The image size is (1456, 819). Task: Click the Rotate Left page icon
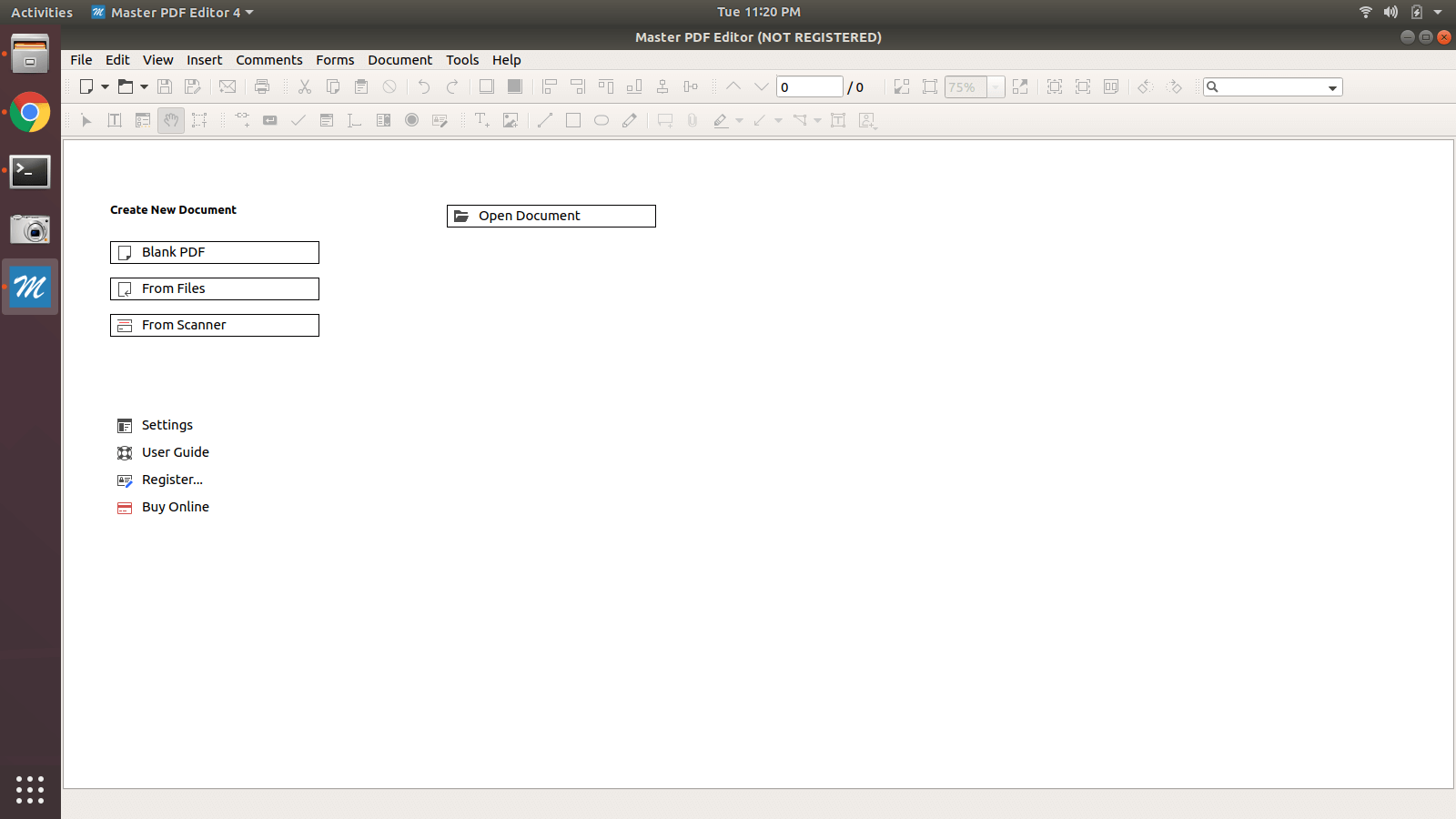click(x=1146, y=86)
